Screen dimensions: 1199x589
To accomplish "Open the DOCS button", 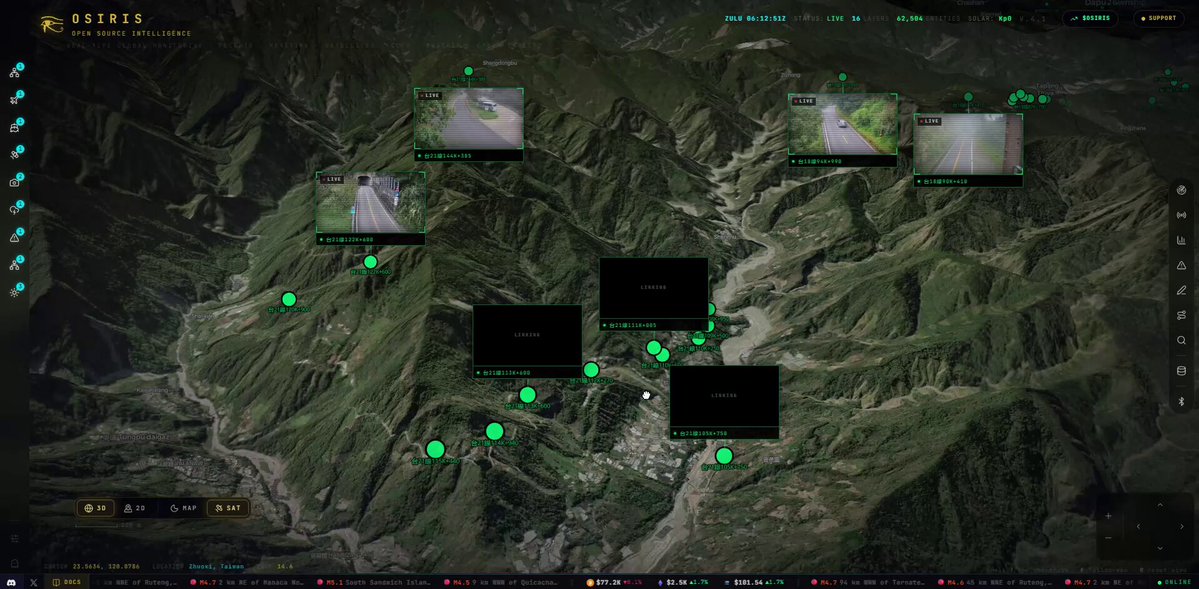I will click(x=67, y=582).
